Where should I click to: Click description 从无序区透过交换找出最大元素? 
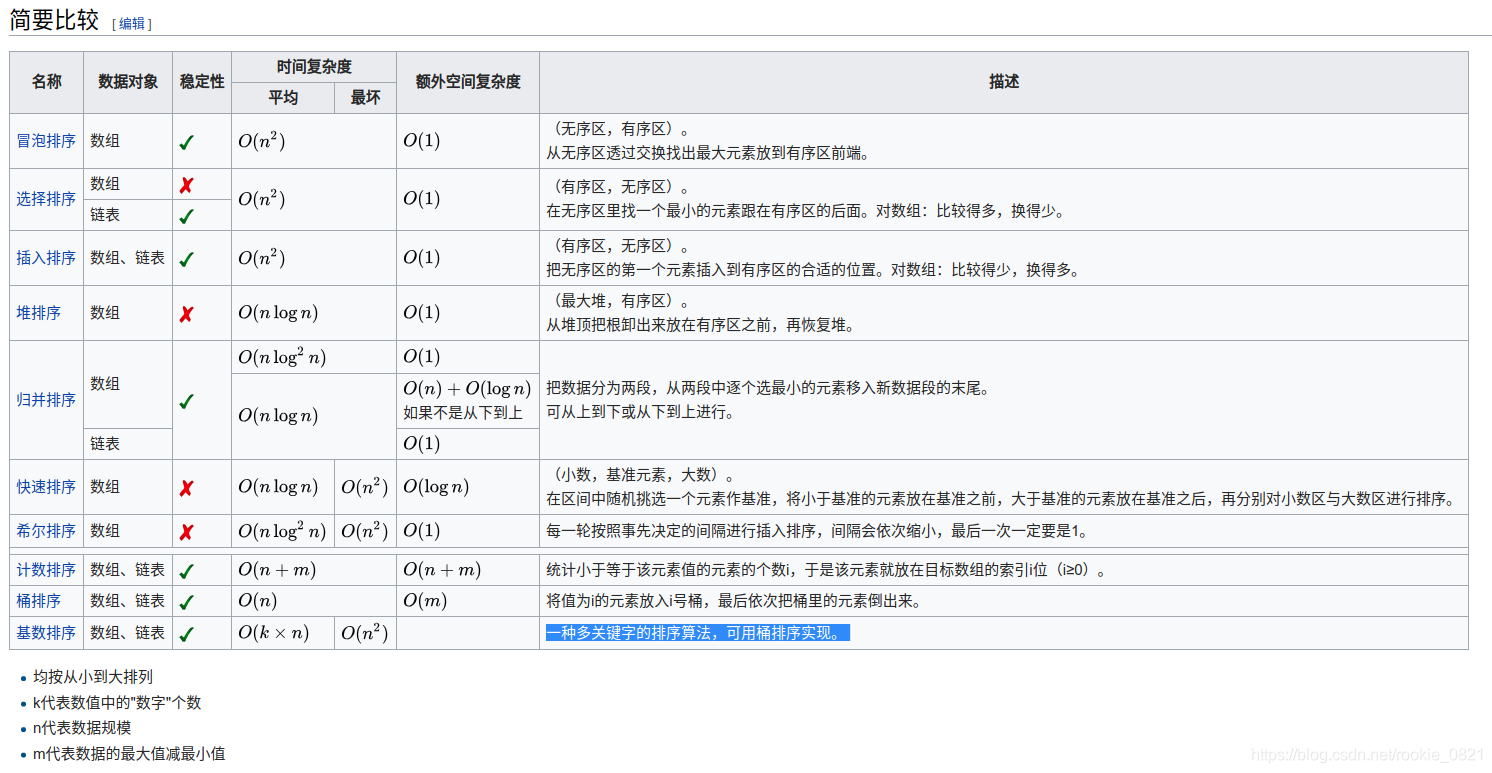click(x=708, y=153)
